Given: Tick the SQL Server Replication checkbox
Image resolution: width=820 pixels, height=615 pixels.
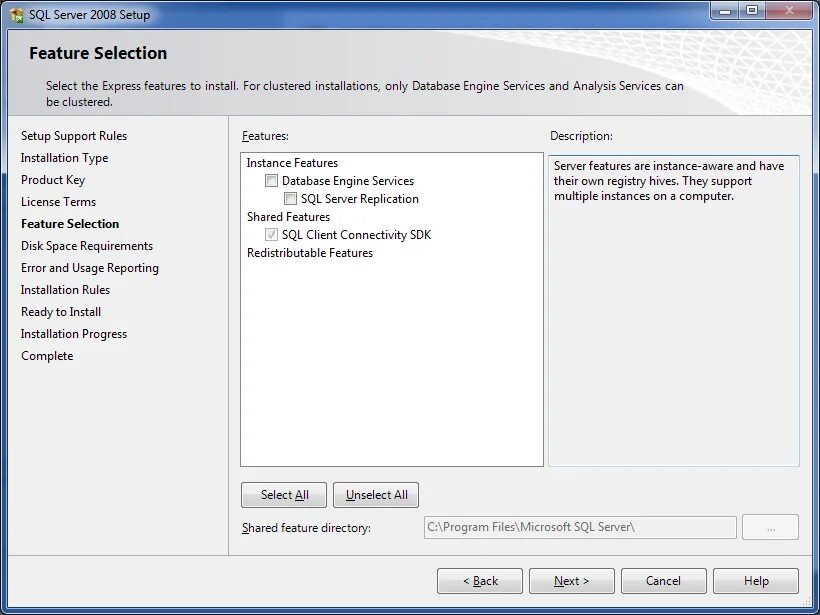Looking at the screenshot, I should 290,199.
